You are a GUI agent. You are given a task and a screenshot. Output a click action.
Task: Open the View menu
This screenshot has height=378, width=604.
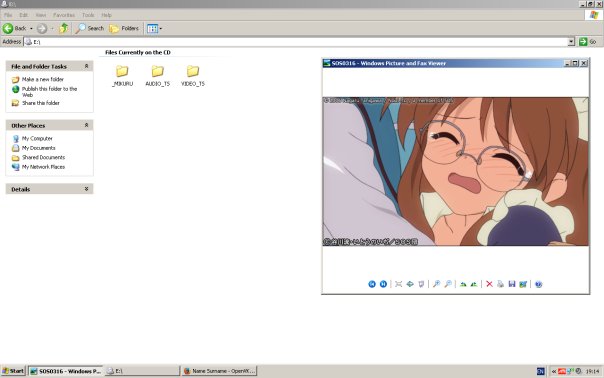[40, 15]
